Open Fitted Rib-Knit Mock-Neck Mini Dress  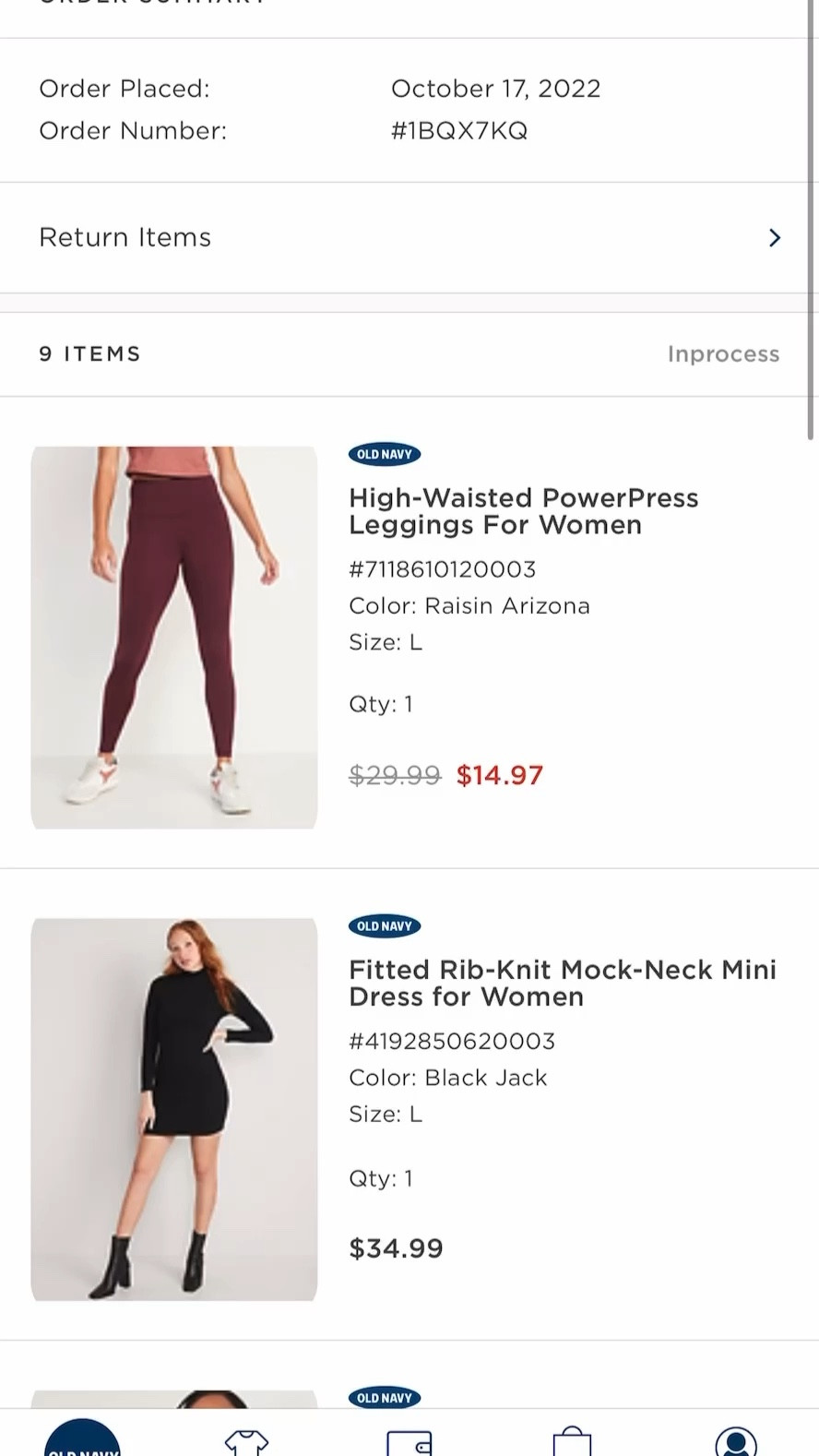(562, 983)
